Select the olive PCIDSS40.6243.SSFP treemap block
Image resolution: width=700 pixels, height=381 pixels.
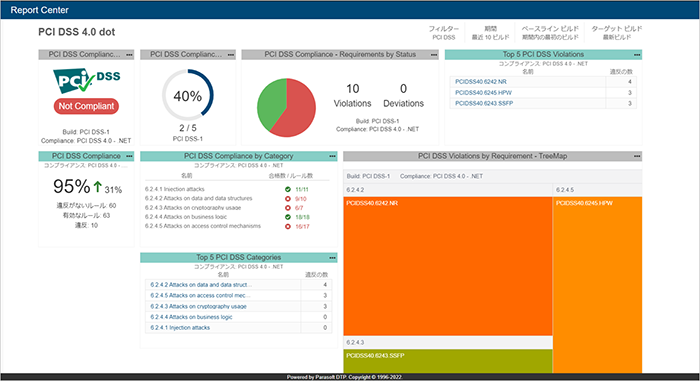click(448, 361)
